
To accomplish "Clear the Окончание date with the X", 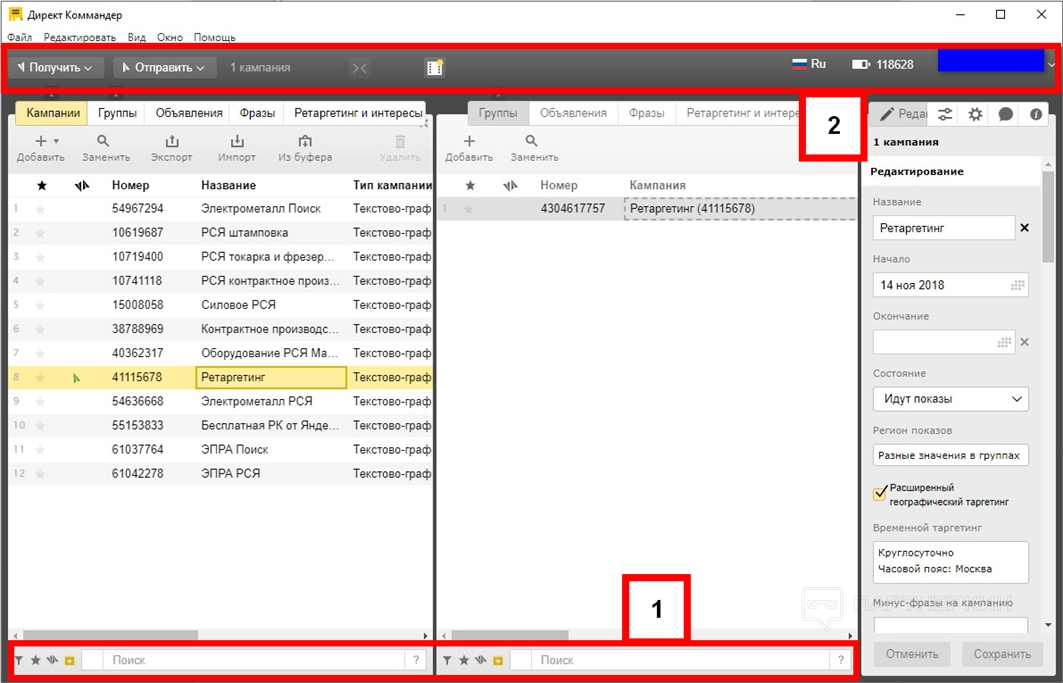I will click(x=1024, y=342).
